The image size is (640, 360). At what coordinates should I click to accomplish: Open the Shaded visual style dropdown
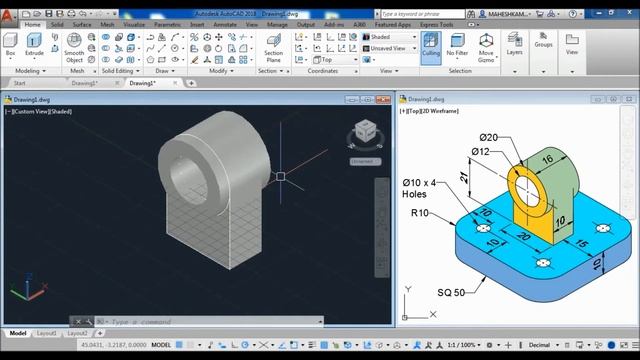coord(389,37)
